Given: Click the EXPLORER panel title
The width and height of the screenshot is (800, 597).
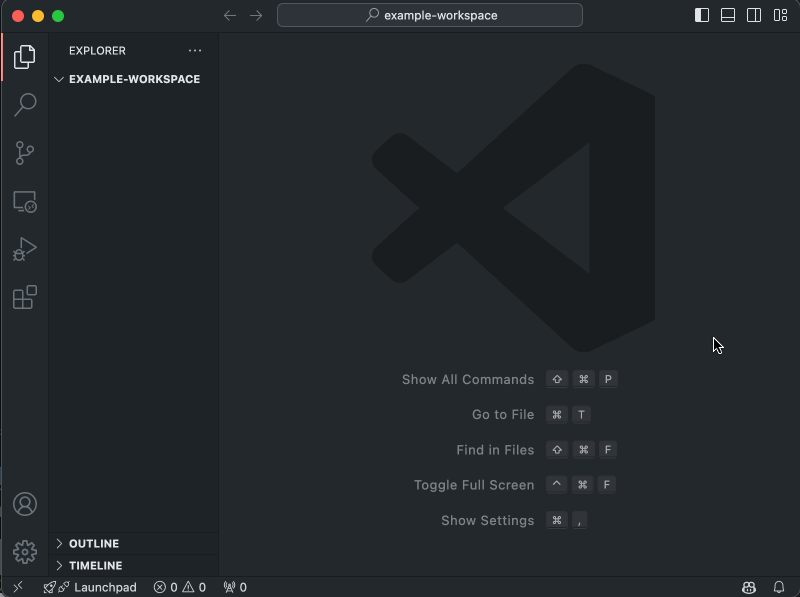Looking at the screenshot, I should coord(97,51).
